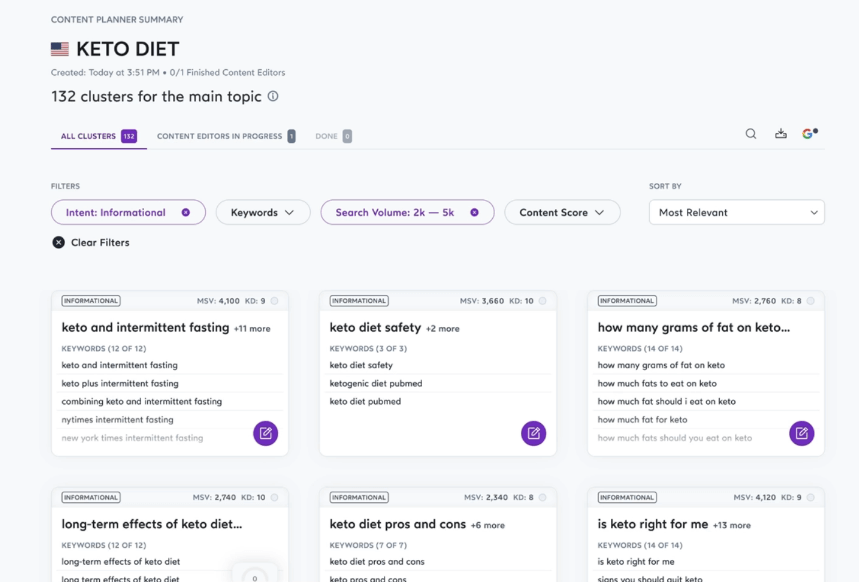Image resolution: width=859 pixels, height=582 pixels.
Task: Open editor for how many grams of fat
Action: pyautogui.click(x=801, y=433)
